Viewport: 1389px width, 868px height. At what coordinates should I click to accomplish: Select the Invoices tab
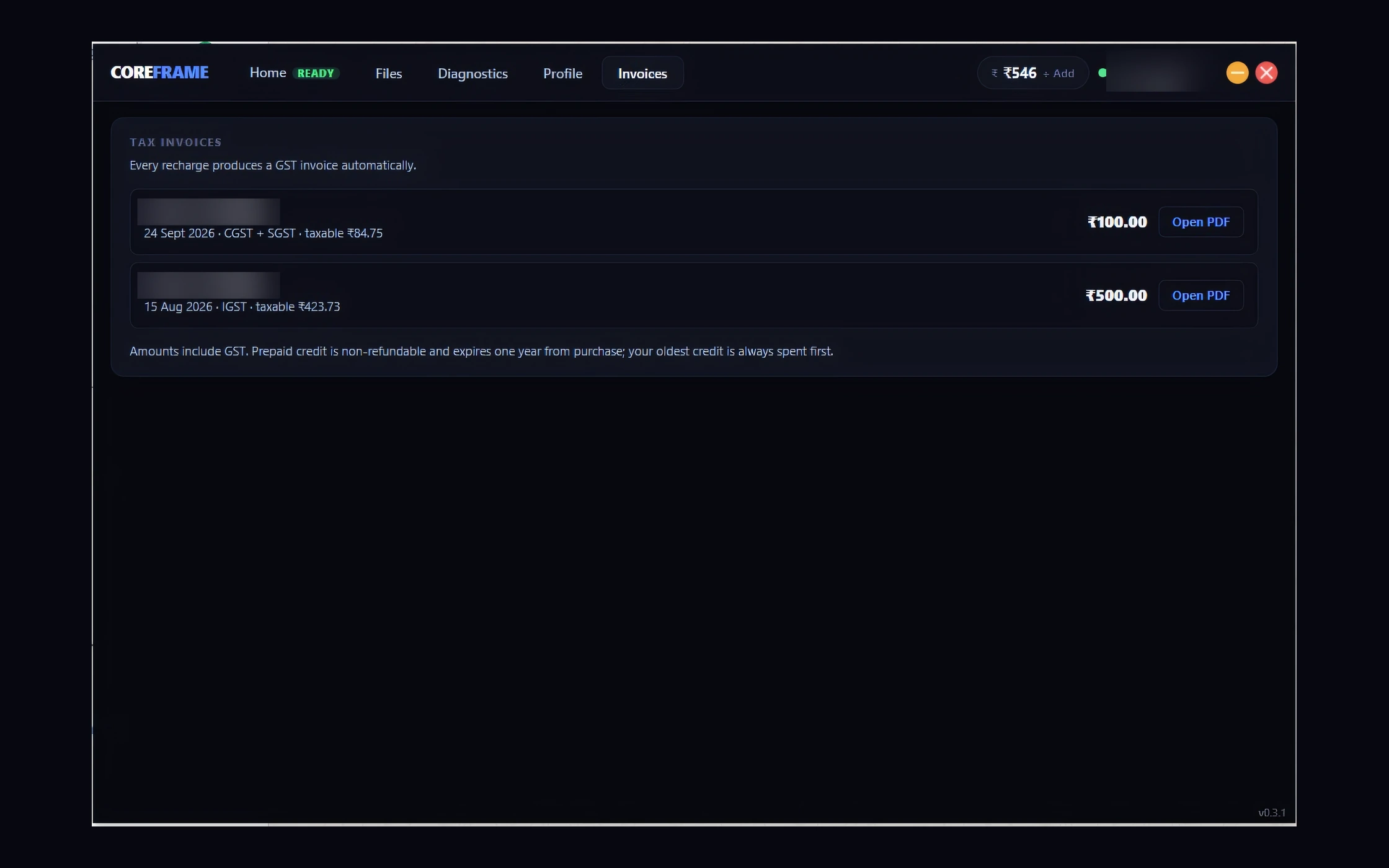[642, 73]
